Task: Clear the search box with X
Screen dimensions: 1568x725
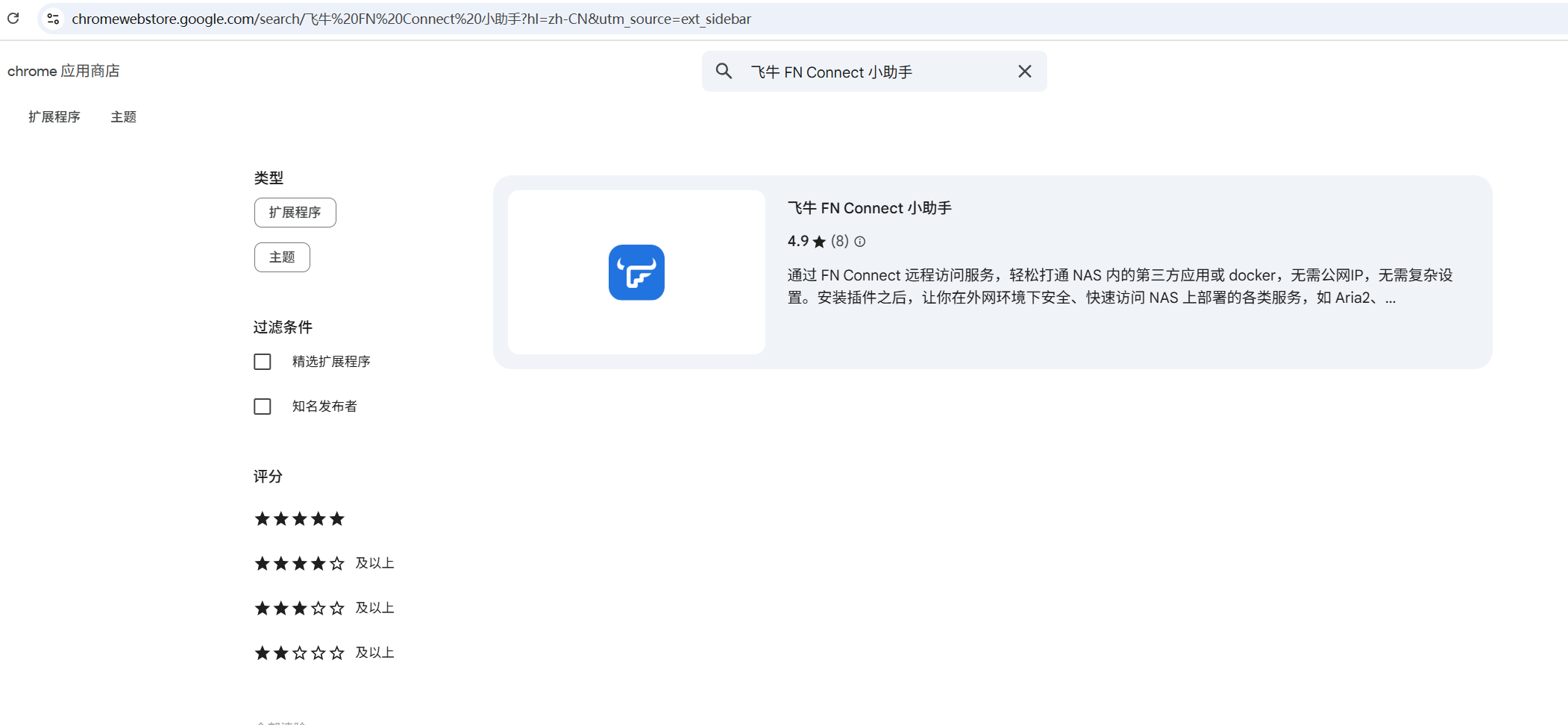Action: tap(1025, 71)
